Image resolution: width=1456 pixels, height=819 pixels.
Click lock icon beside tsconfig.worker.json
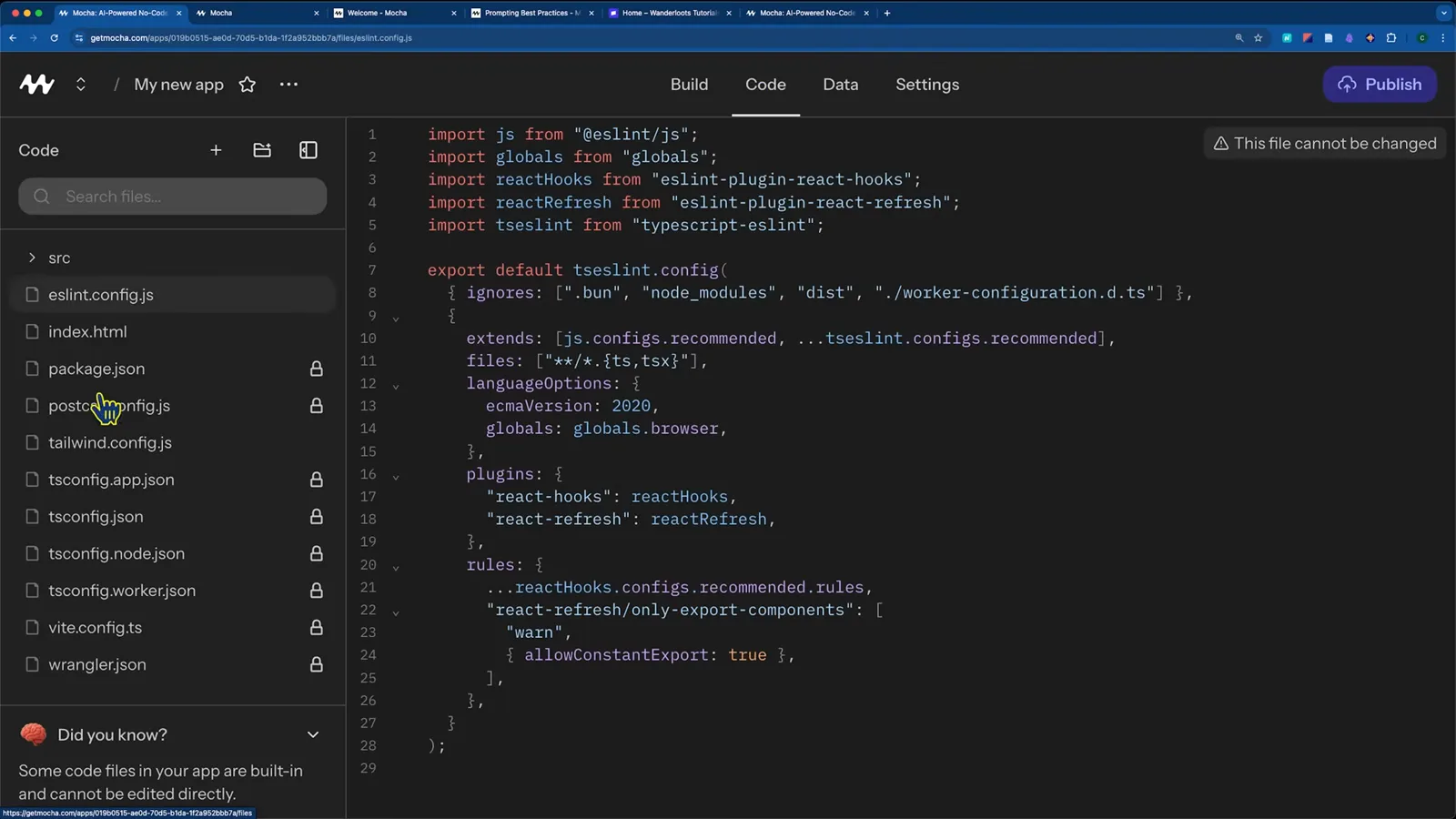coord(317,591)
